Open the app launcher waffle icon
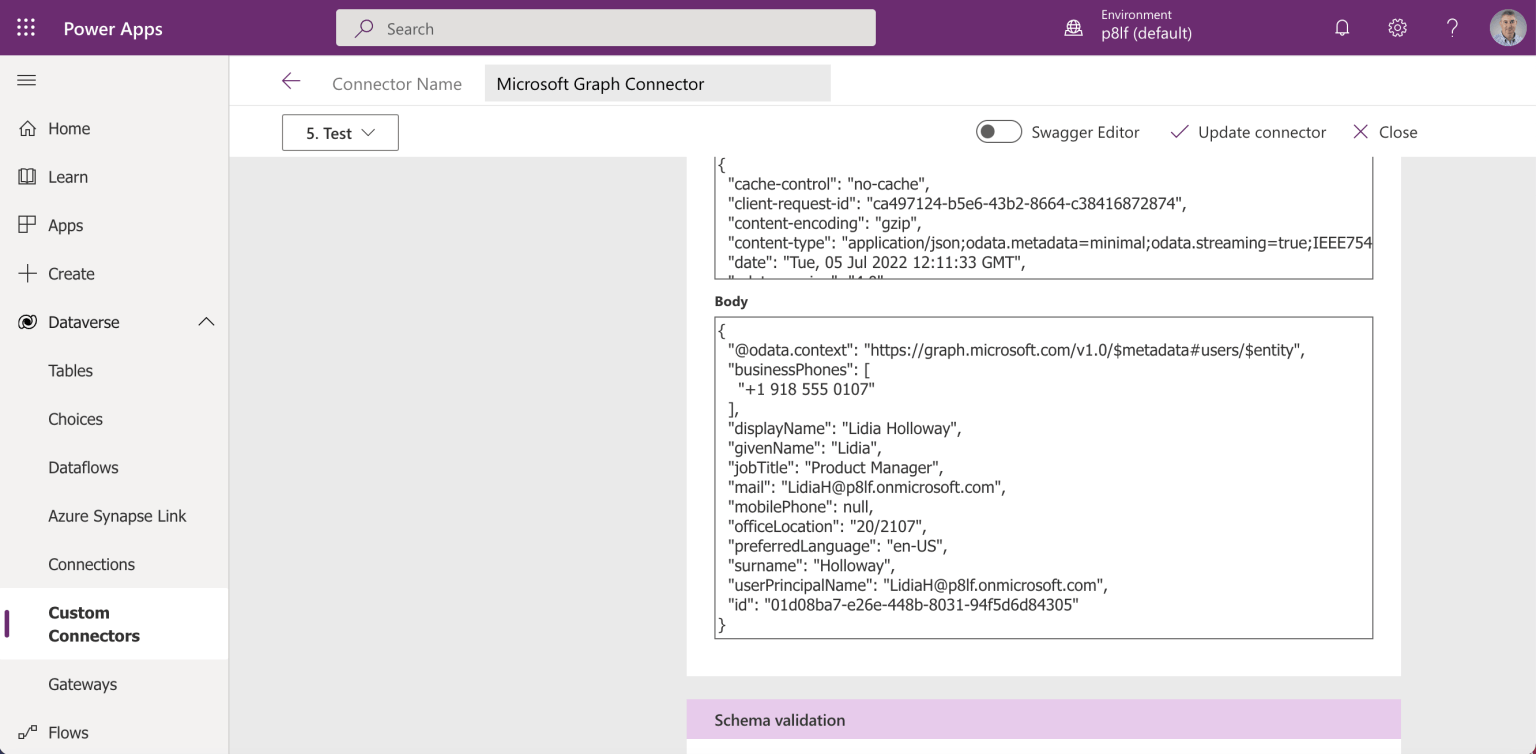Screen dimensions: 1536x754 coord(26,28)
